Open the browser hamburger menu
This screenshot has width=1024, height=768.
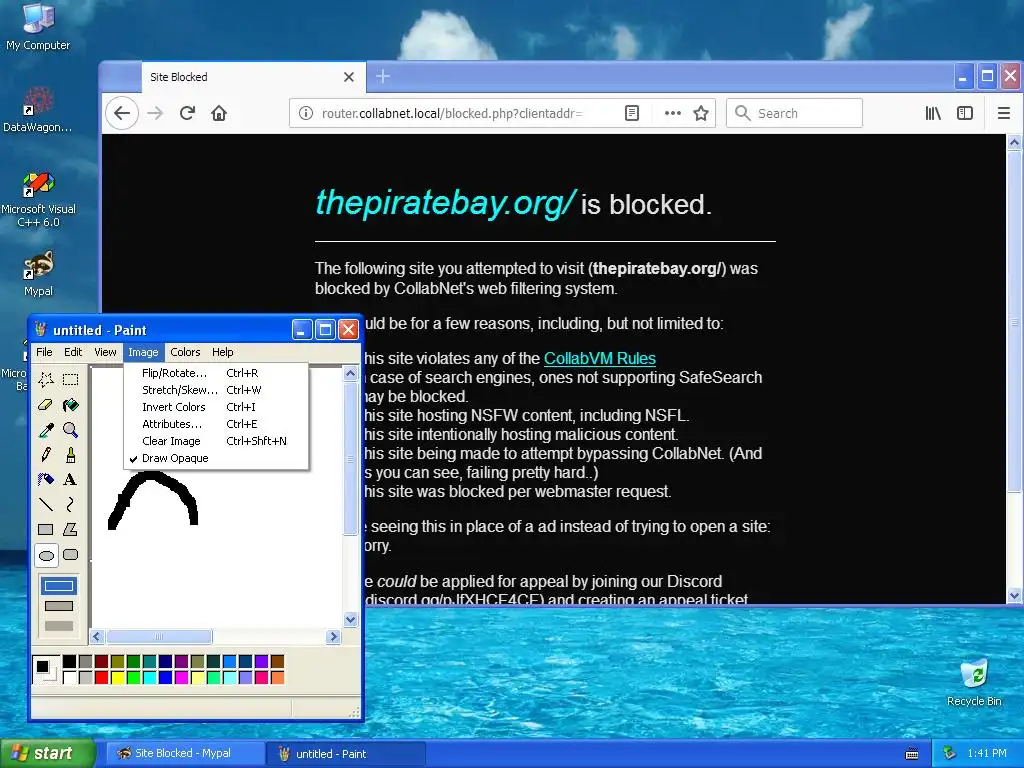point(1004,113)
